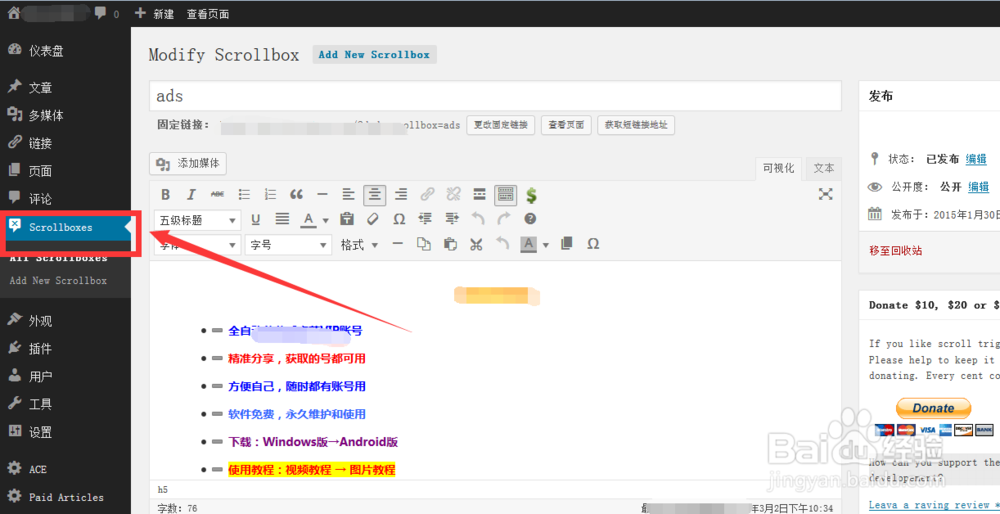Toggle bold formatting in editor toolbar
The width and height of the screenshot is (1000, 514).
[x=165, y=195]
